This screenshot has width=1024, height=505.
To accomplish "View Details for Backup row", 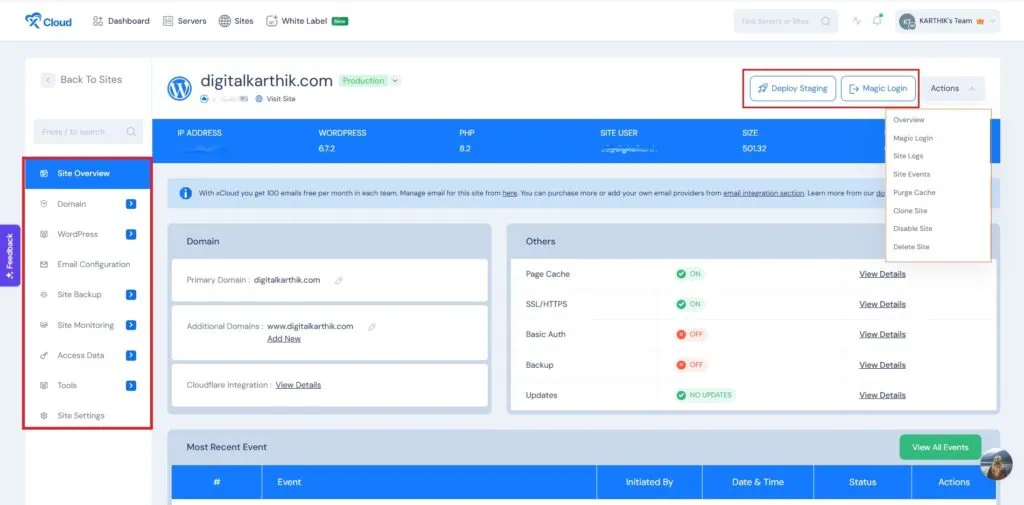I will 882,365.
